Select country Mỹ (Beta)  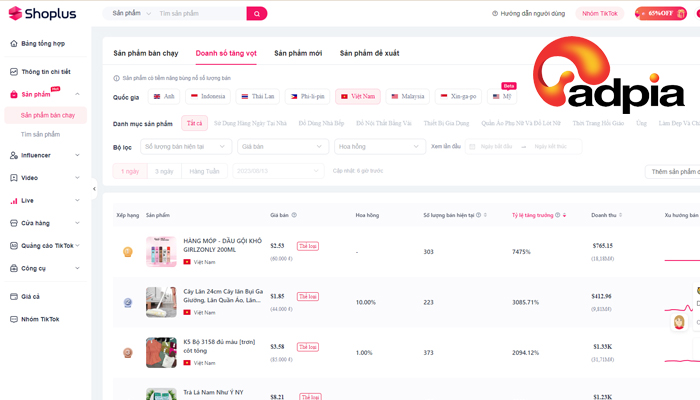point(502,96)
